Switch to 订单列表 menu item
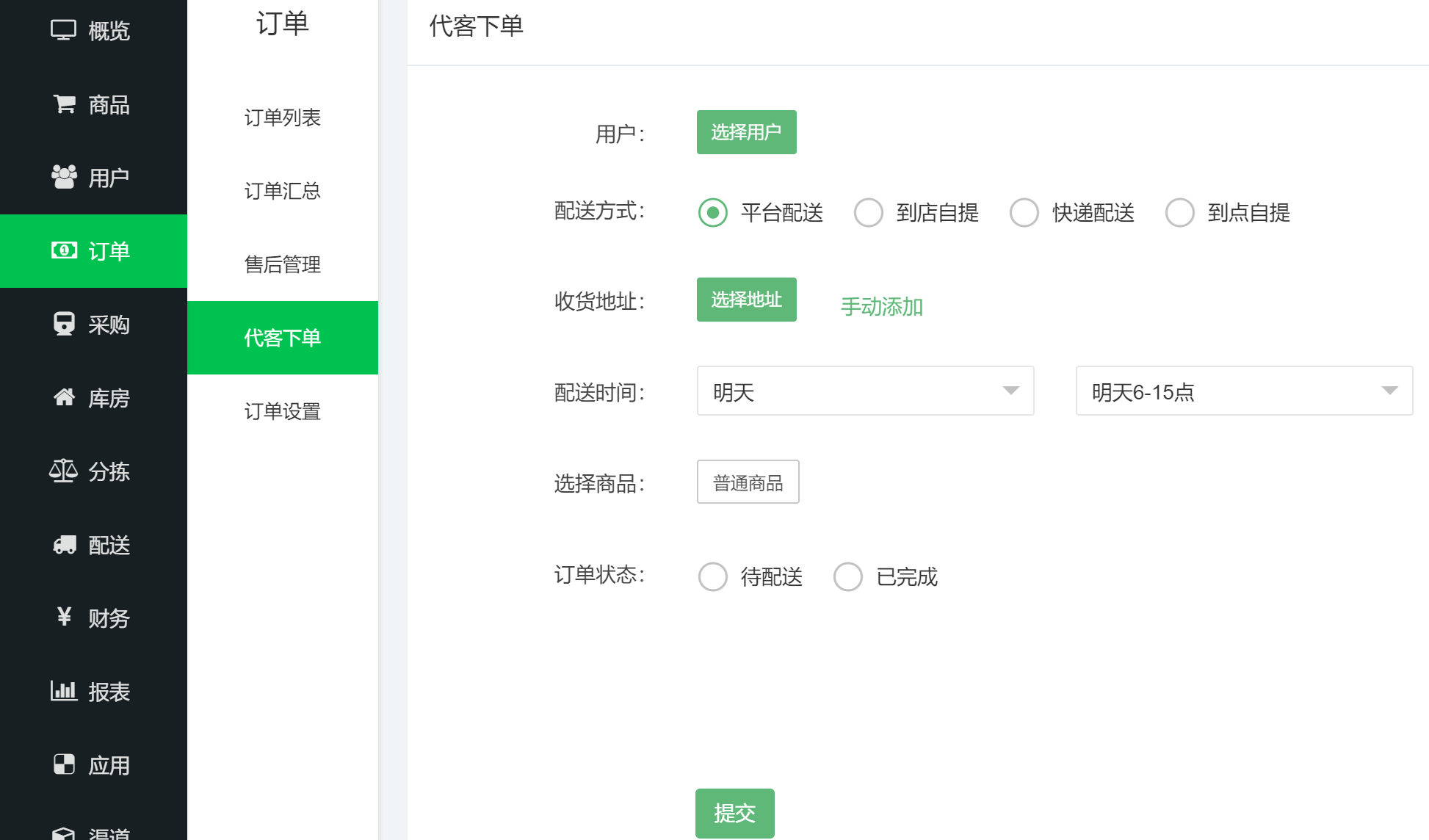Image resolution: width=1429 pixels, height=840 pixels. 283,117
